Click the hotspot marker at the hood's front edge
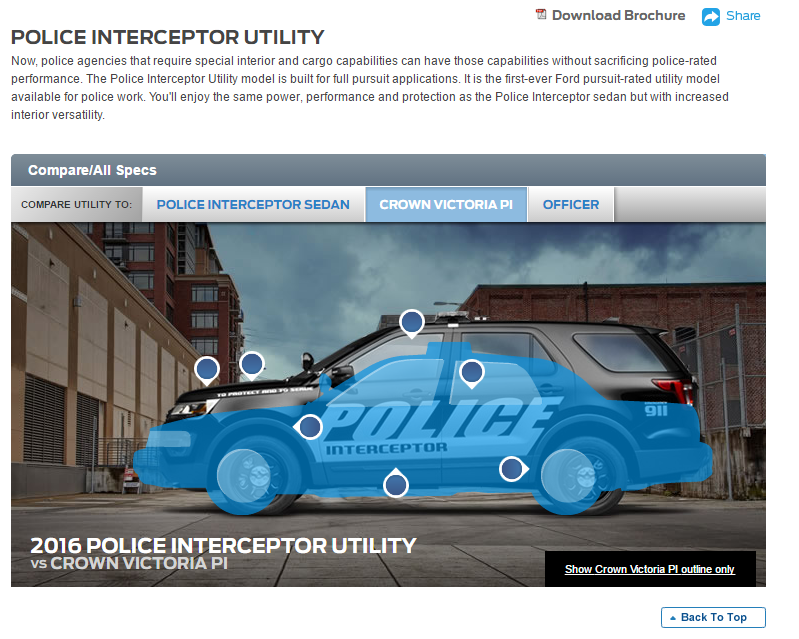This screenshot has width=799, height=639. (x=207, y=369)
